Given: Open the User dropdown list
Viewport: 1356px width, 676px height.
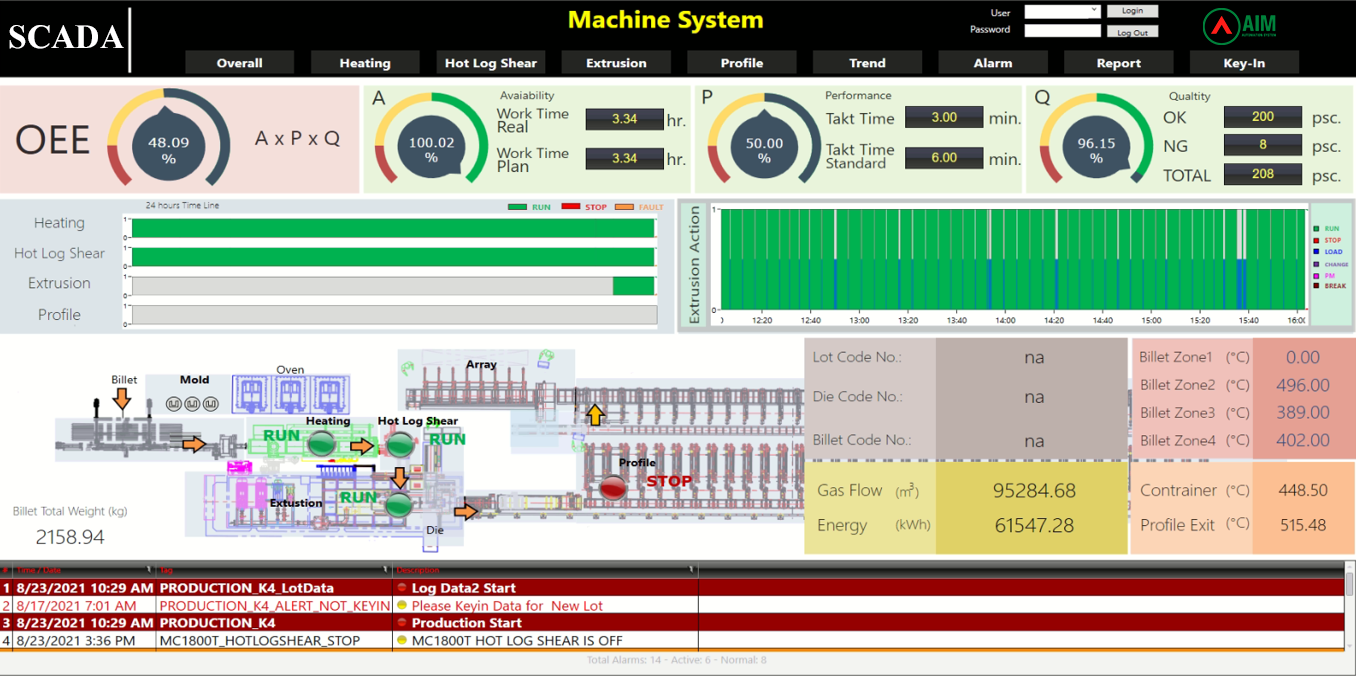Looking at the screenshot, I should coord(1094,11).
